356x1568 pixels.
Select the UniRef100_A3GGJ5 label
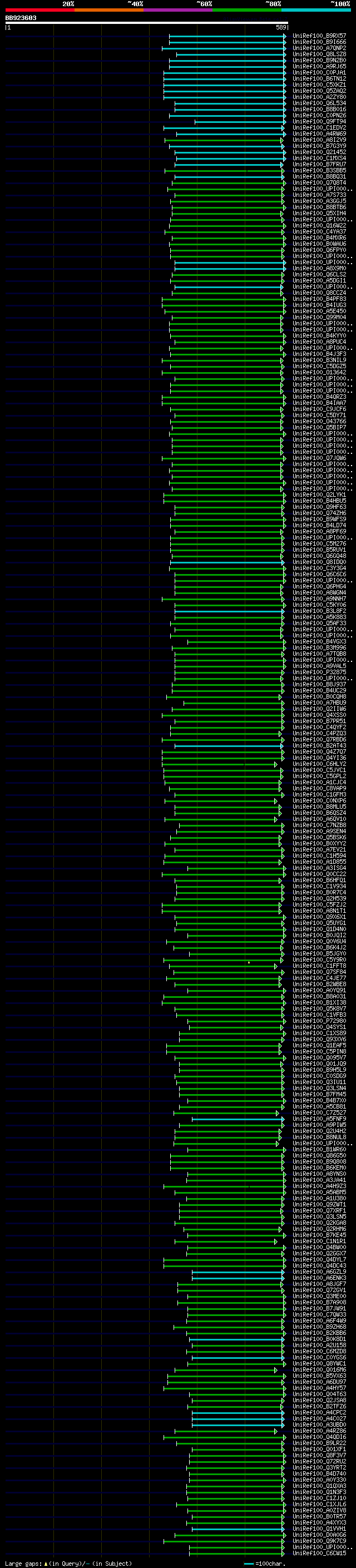[319, 201]
